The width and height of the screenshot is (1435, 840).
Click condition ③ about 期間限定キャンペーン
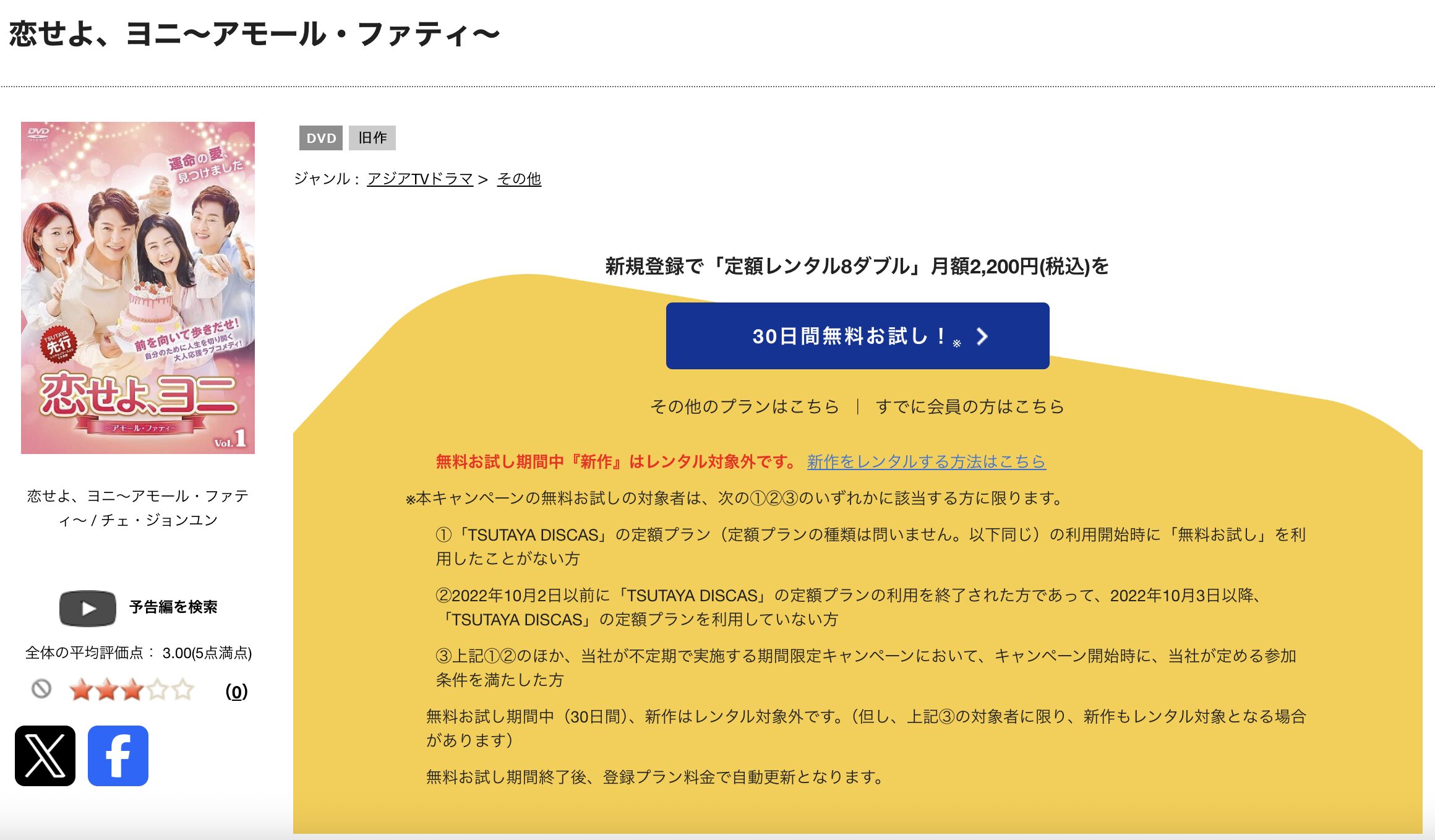pos(866,667)
